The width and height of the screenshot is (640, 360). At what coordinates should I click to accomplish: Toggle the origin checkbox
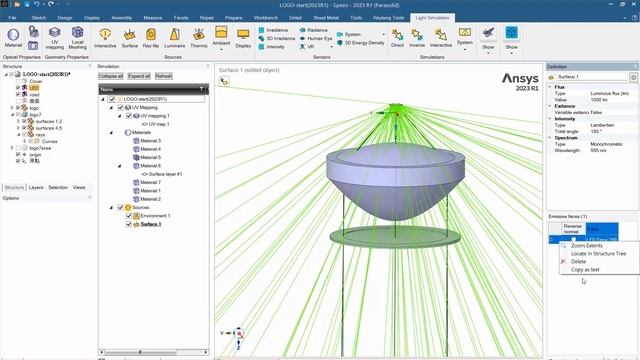click(x=18, y=155)
